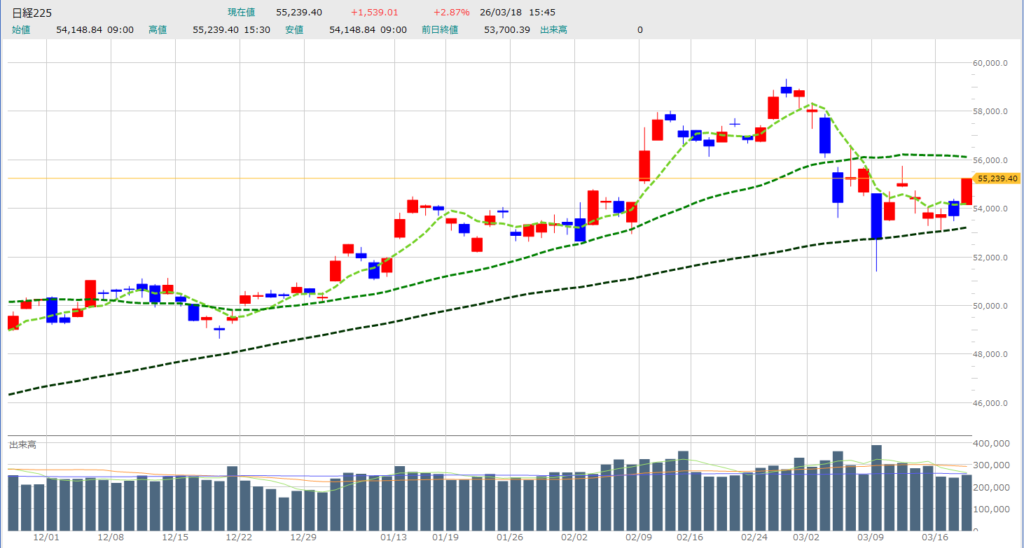Click the 安値 low price label
Screen dimensions: 1024x548
coord(293,30)
